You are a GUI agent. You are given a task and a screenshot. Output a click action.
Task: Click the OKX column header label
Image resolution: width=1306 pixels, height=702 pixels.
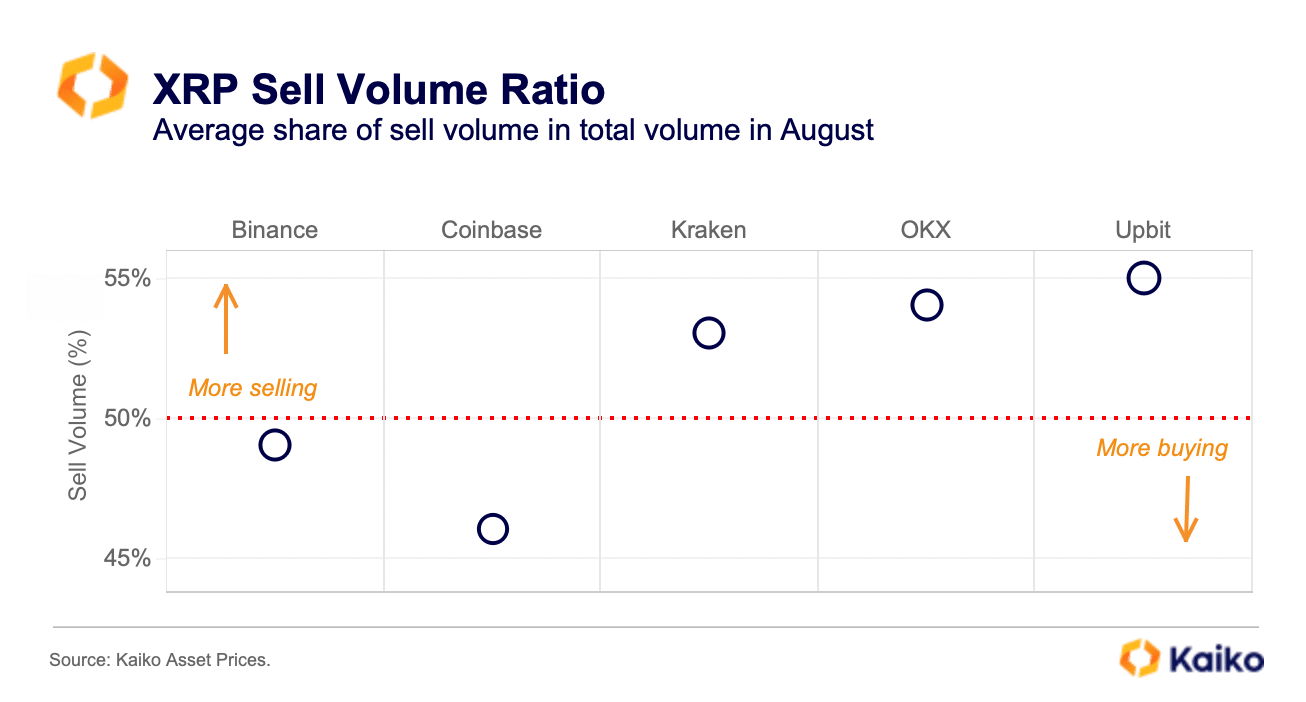tap(926, 230)
